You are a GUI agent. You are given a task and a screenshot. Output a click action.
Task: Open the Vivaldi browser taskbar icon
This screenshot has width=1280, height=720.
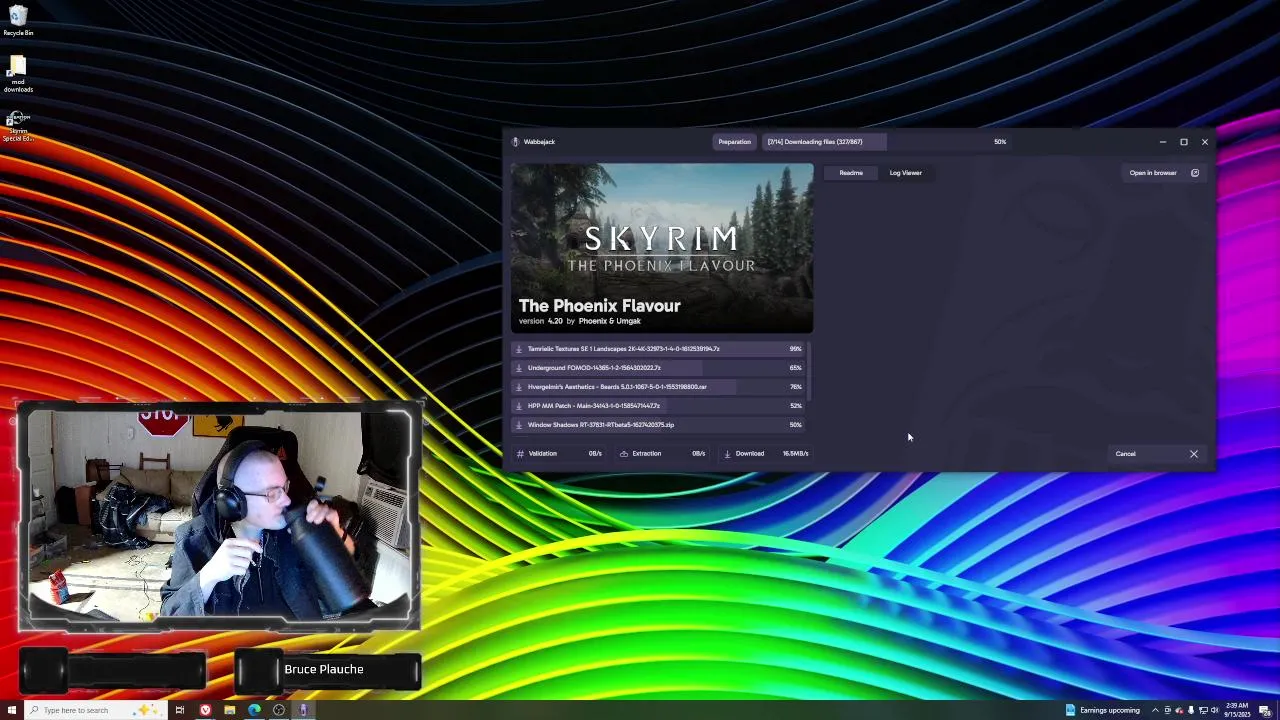click(x=205, y=710)
